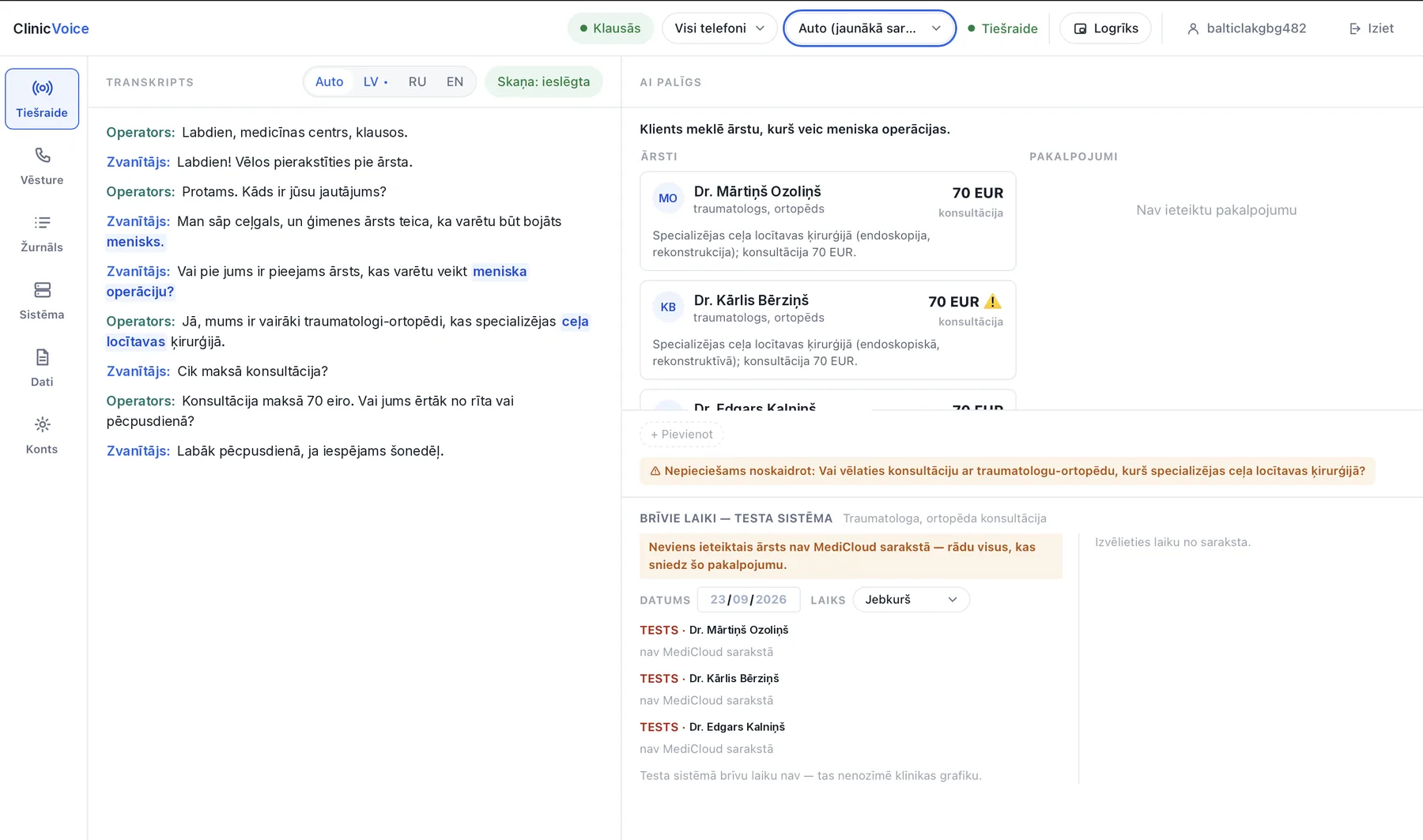Screen dimensions: 1423x840
Task: Click Izvēlieties laiku no saraksta. text
Action: (x=1172, y=542)
